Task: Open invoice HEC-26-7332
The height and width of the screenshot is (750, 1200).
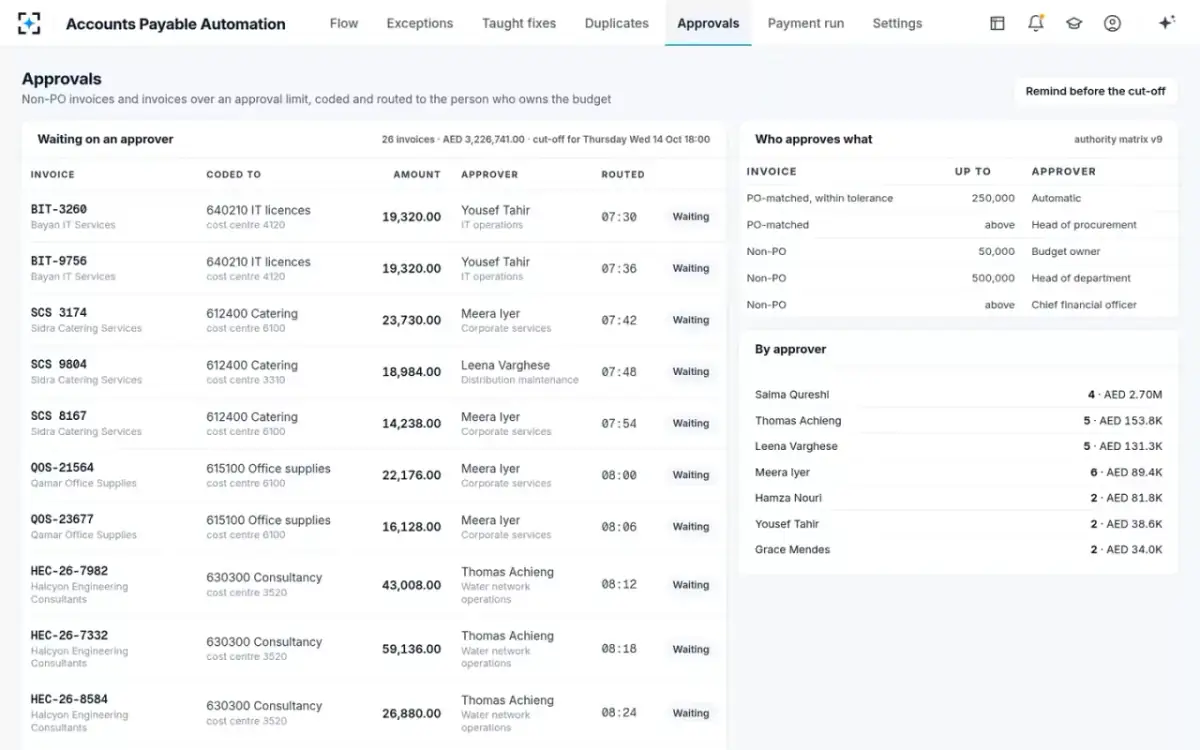Action: pos(70,636)
